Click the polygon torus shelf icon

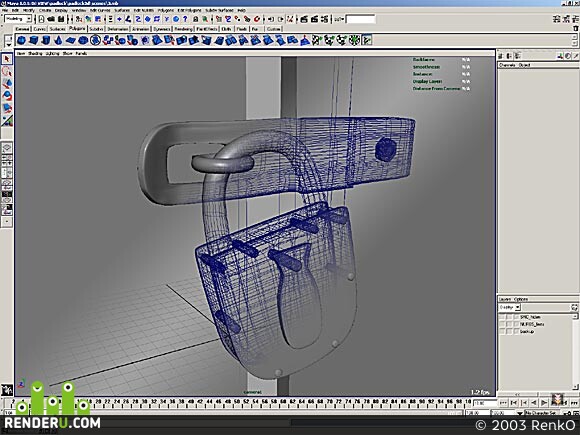(83, 40)
